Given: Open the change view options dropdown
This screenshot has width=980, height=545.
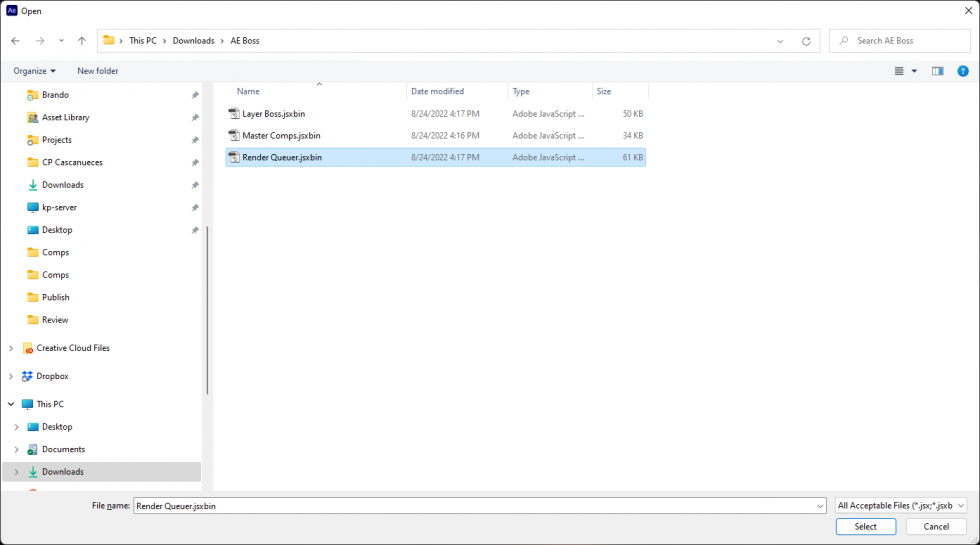Looking at the screenshot, I should [914, 71].
